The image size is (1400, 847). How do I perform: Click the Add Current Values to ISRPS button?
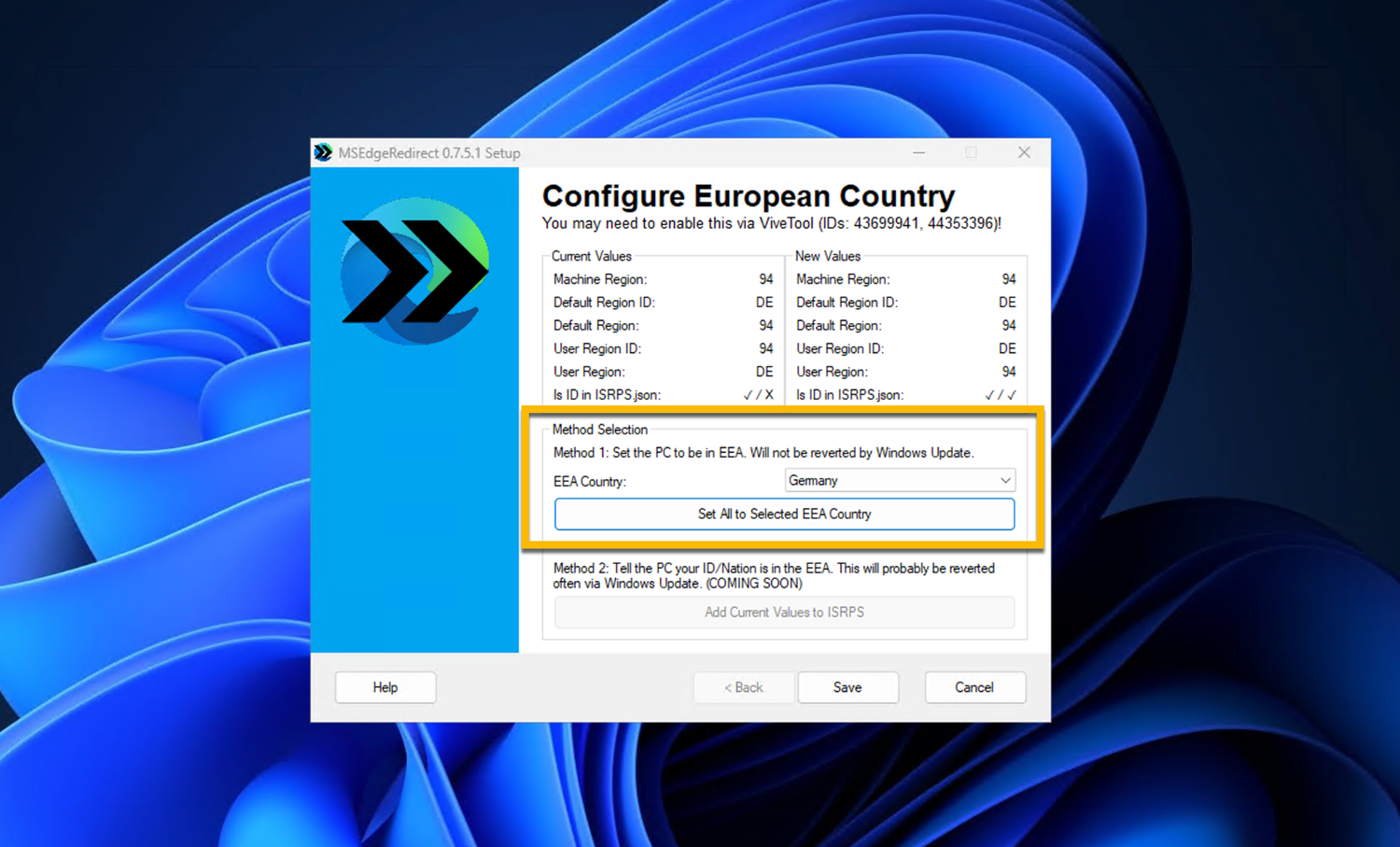[784, 613]
